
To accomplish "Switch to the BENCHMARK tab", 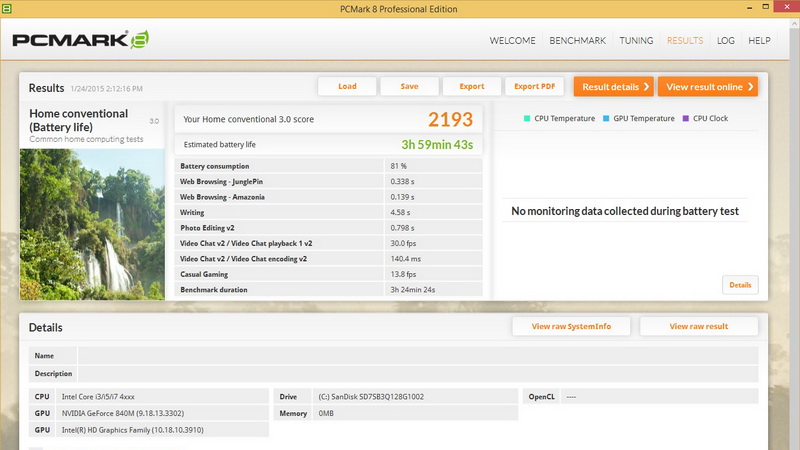I will point(578,40).
